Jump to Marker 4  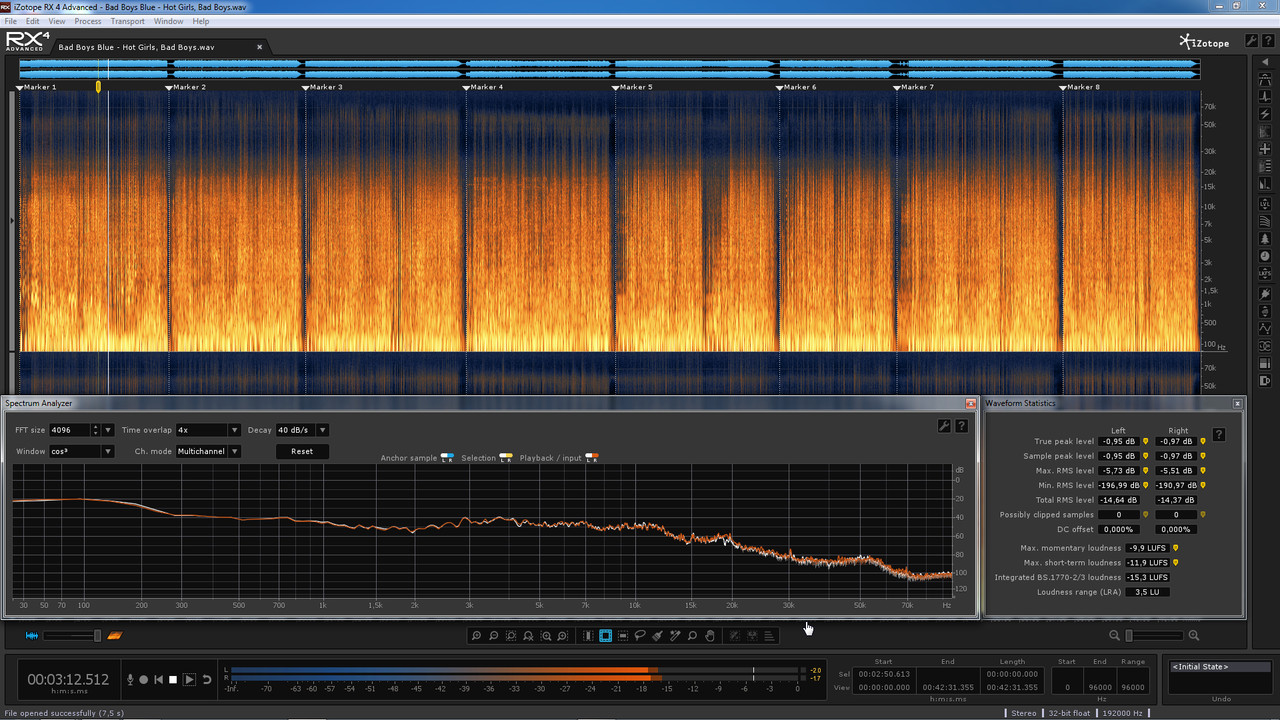click(x=484, y=87)
